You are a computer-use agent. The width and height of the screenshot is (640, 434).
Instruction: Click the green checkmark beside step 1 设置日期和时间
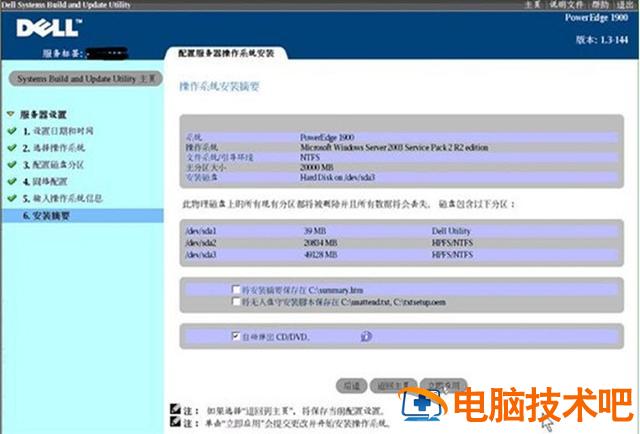pyautogui.click(x=12, y=131)
